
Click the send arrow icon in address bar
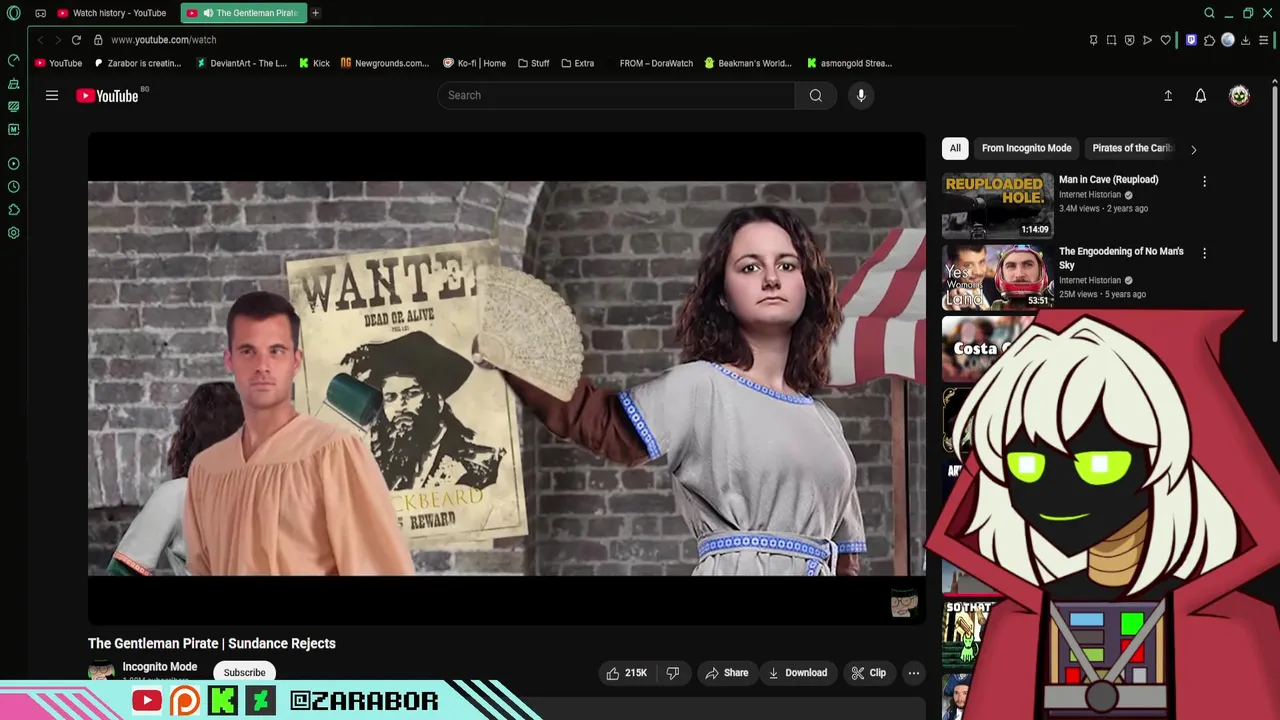click(1147, 40)
